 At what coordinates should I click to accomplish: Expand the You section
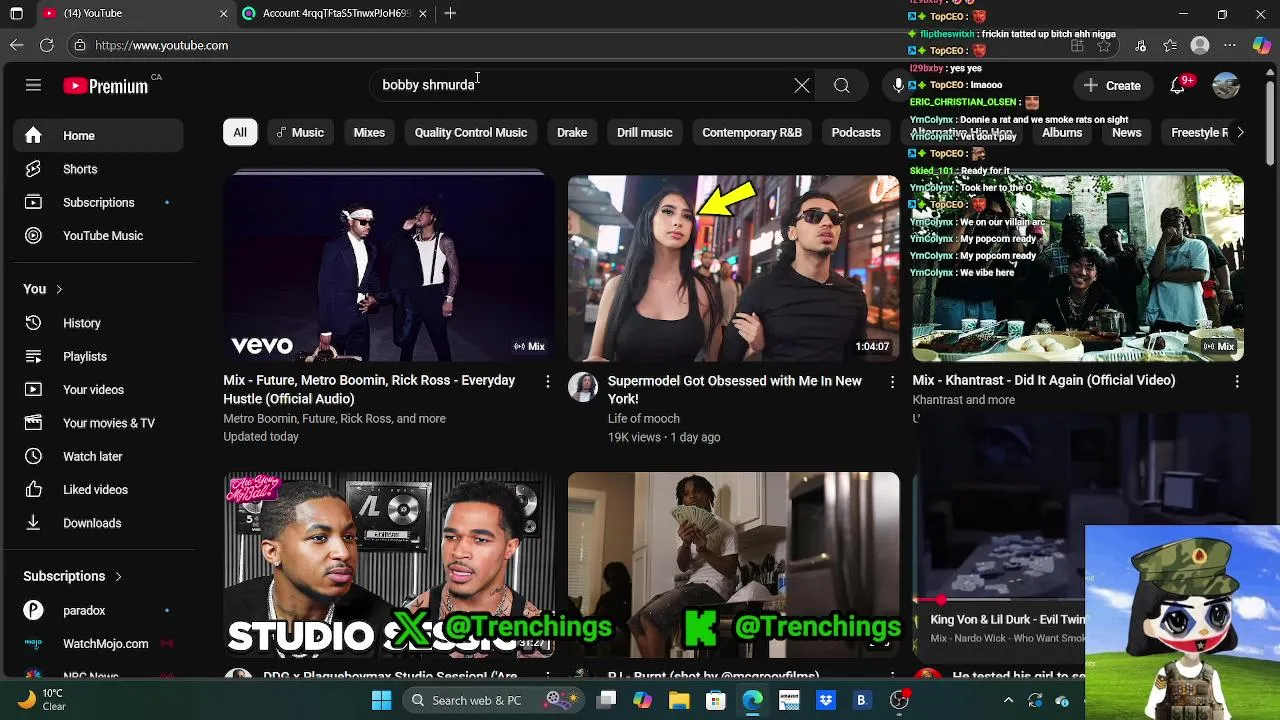(x=43, y=289)
